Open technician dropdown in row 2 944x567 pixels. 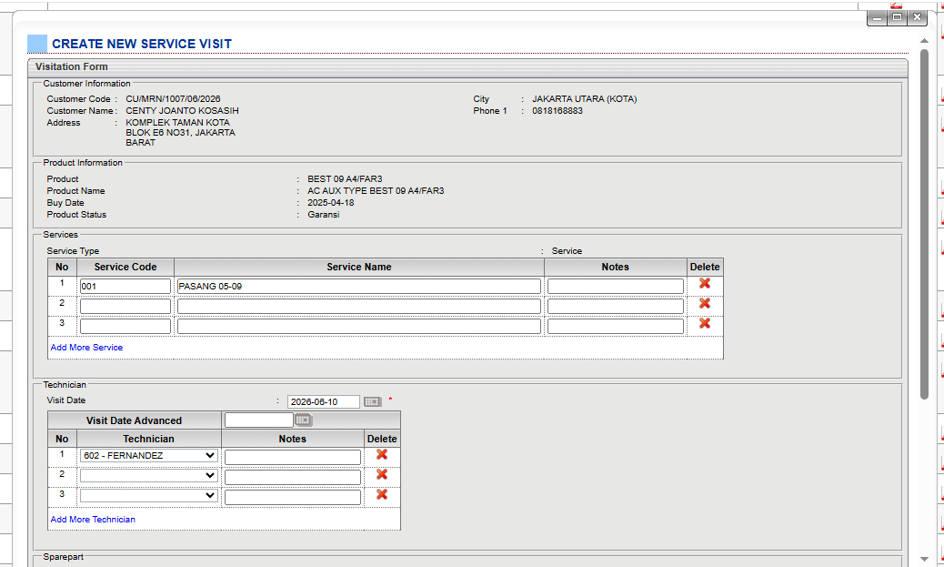(x=149, y=476)
